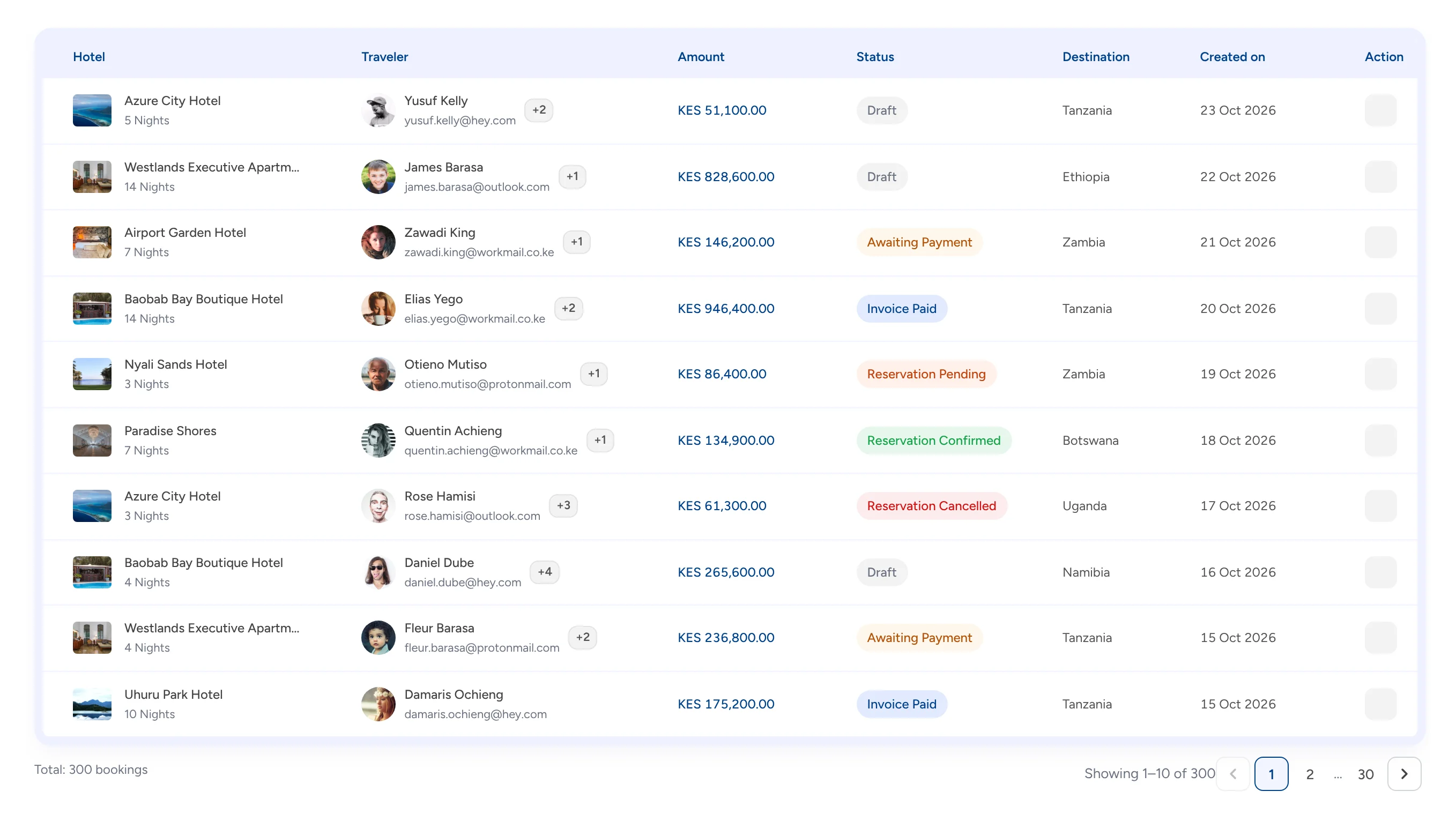Sort by Amount column header
This screenshot has height=821, width=1456.
(x=701, y=56)
